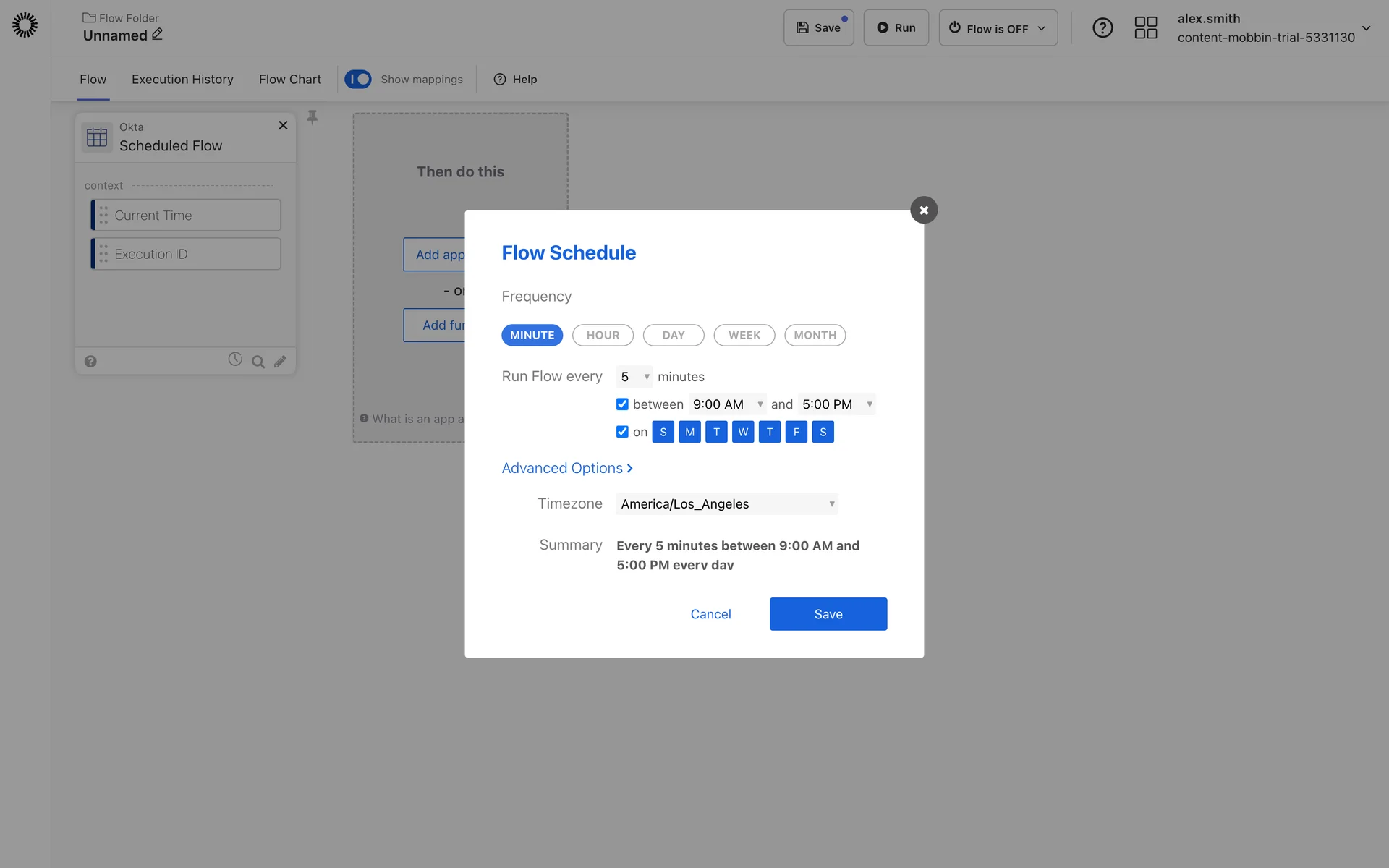Image resolution: width=1389 pixels, height=868 pixels.
Task: Uncheck the on days checkbox
Action: 622,432
